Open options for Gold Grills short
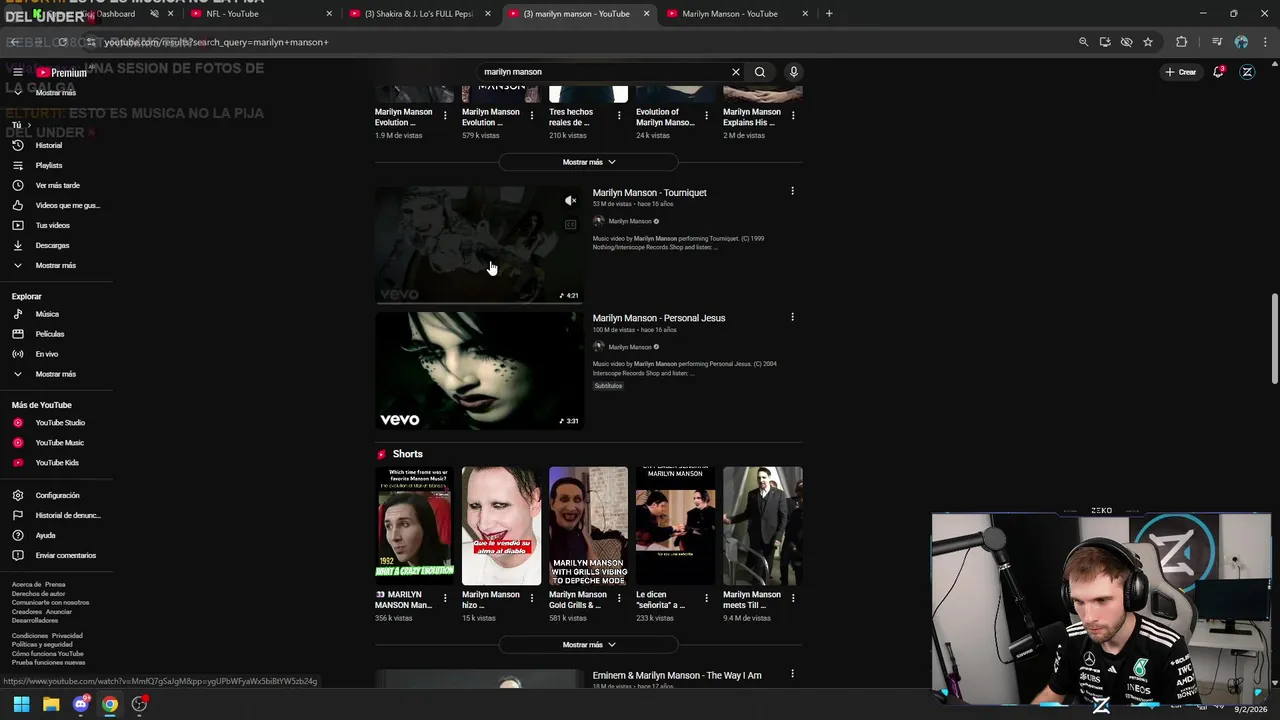 (618, 598)
